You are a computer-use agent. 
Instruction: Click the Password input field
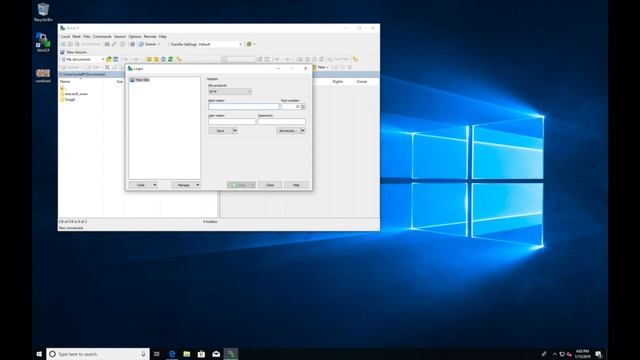coord(282,122)
